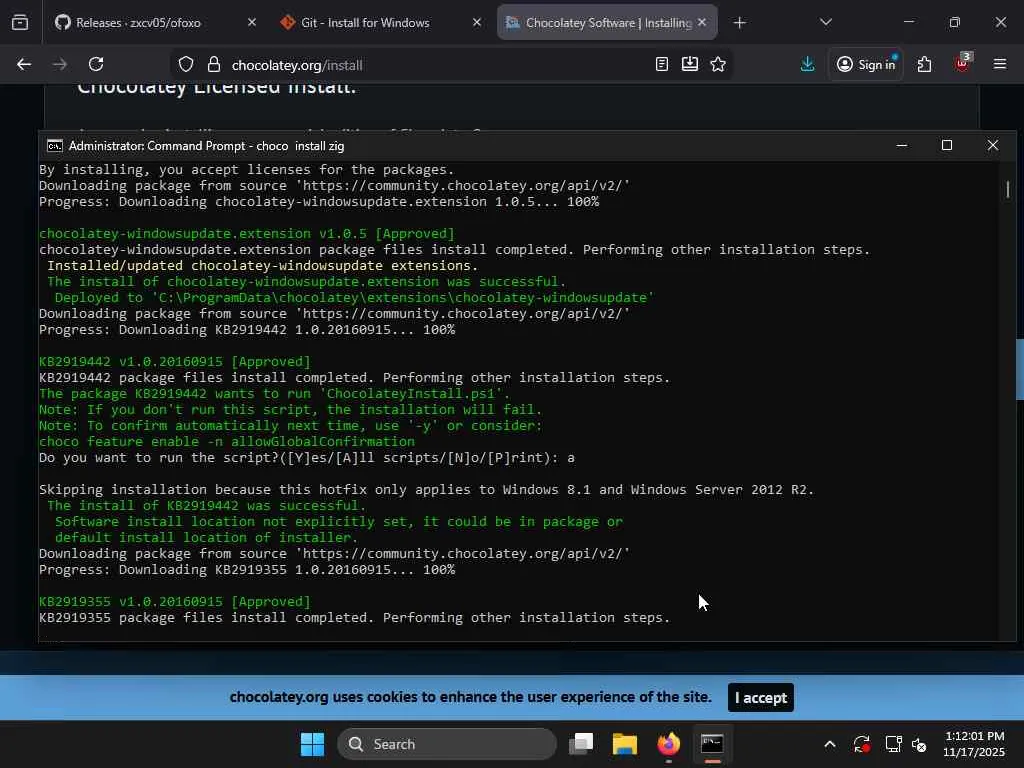The width and height of the screenshot is (1024, 768).
Task: Save page to Pocket icon
Action: tap(690, 65)
